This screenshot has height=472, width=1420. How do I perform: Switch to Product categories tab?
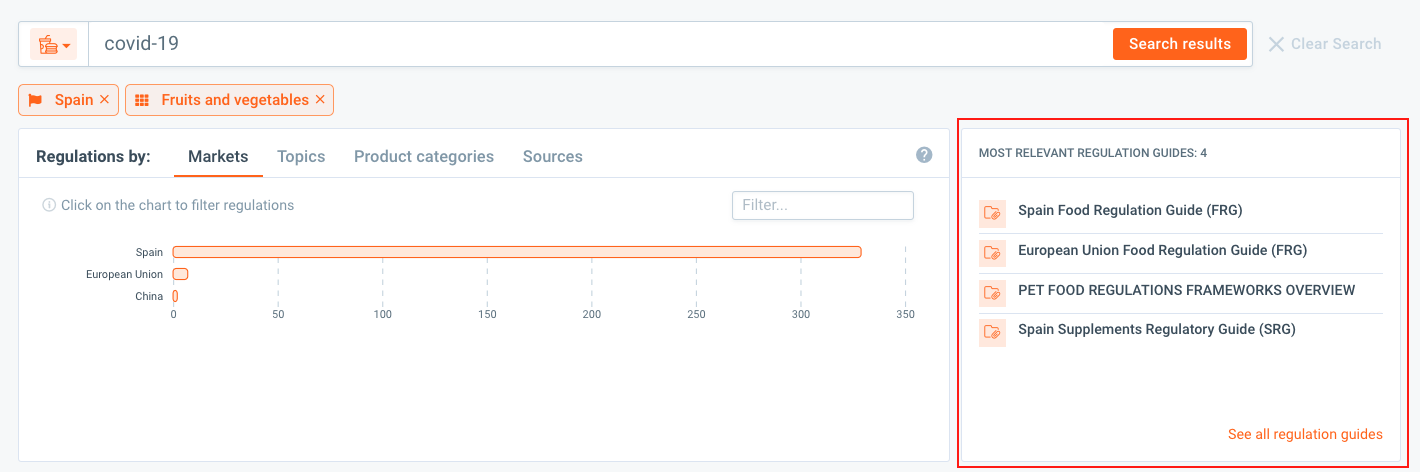coord(424,156)
